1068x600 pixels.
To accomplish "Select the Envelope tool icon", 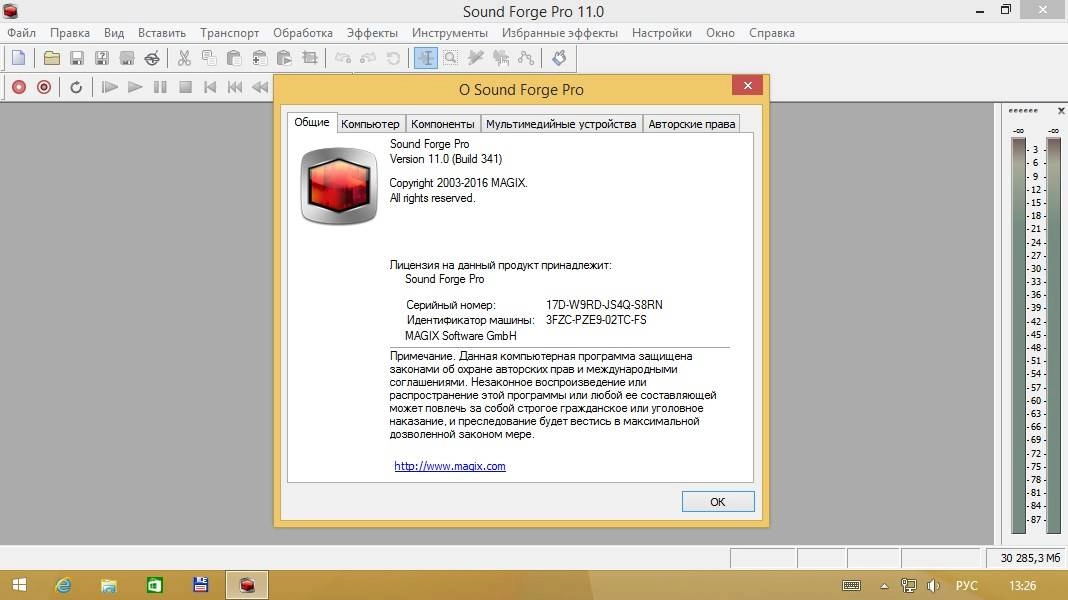I will pos(526,58).
